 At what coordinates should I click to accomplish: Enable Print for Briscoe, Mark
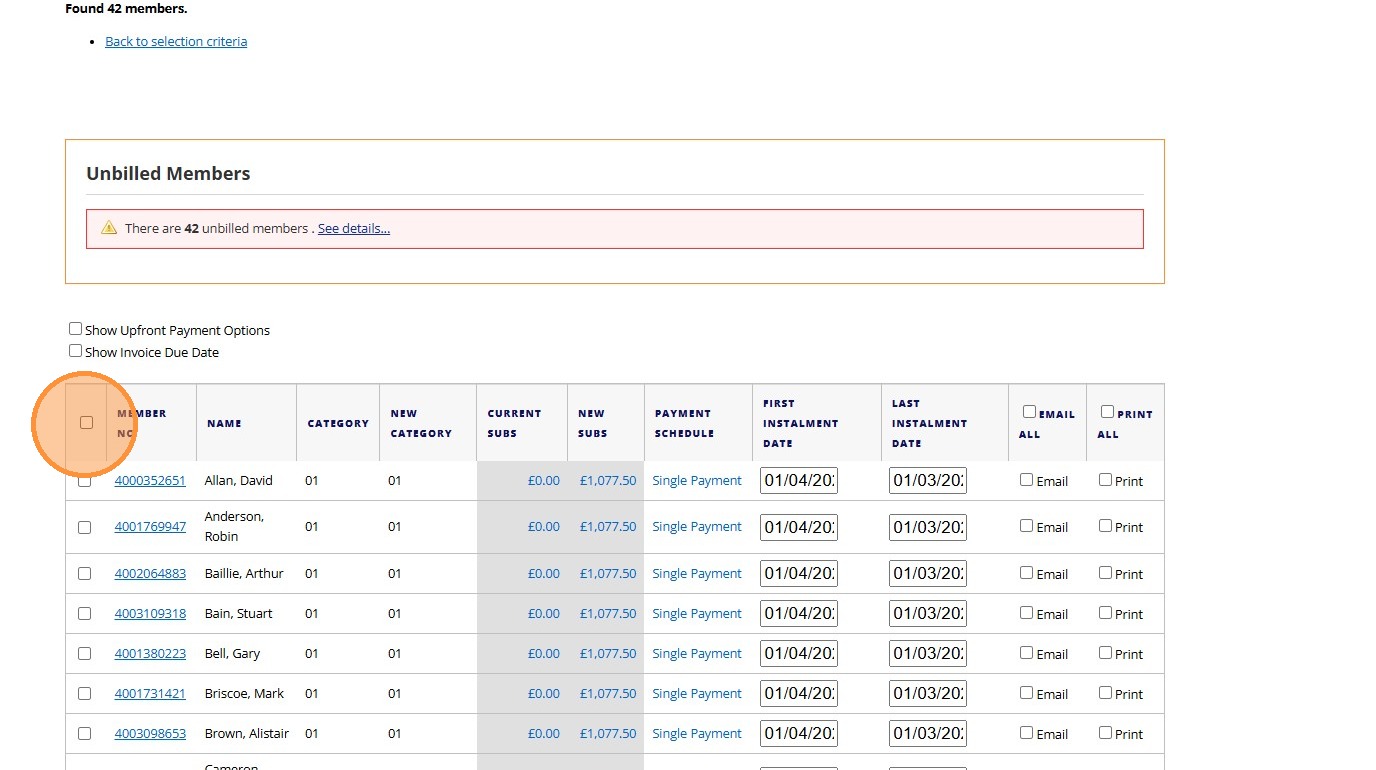pyautogui.click(x=1105, y=693)
